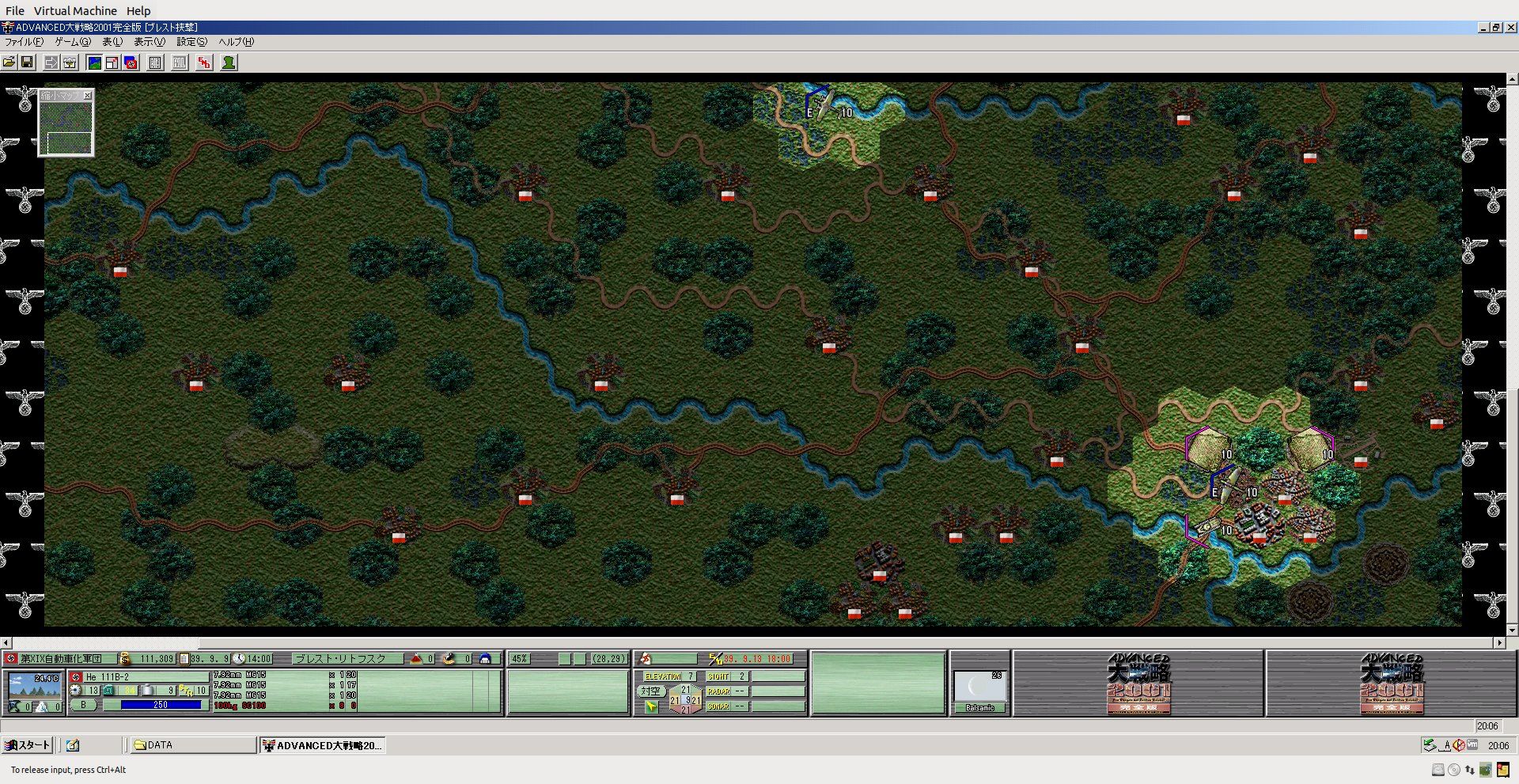This screenshot has height=784, width=1519.
Task: Click the 対空 anti-air button
Action: pos(650,691)
